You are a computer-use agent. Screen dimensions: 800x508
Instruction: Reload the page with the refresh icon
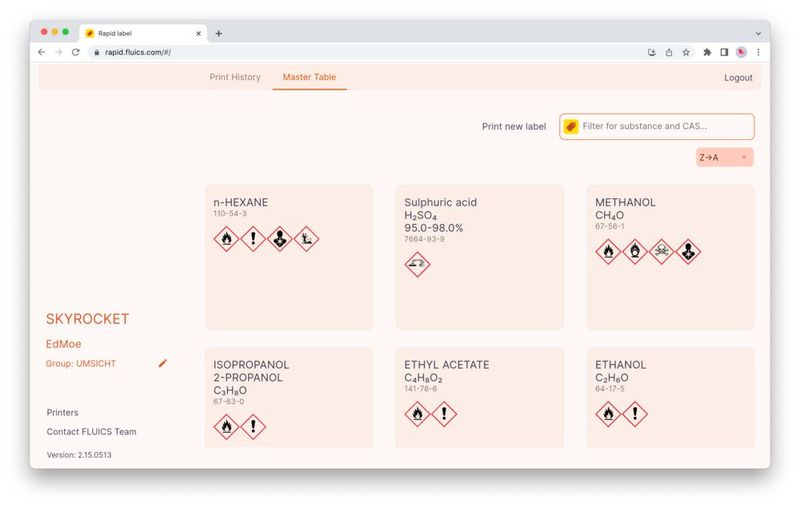click(76, 52)
